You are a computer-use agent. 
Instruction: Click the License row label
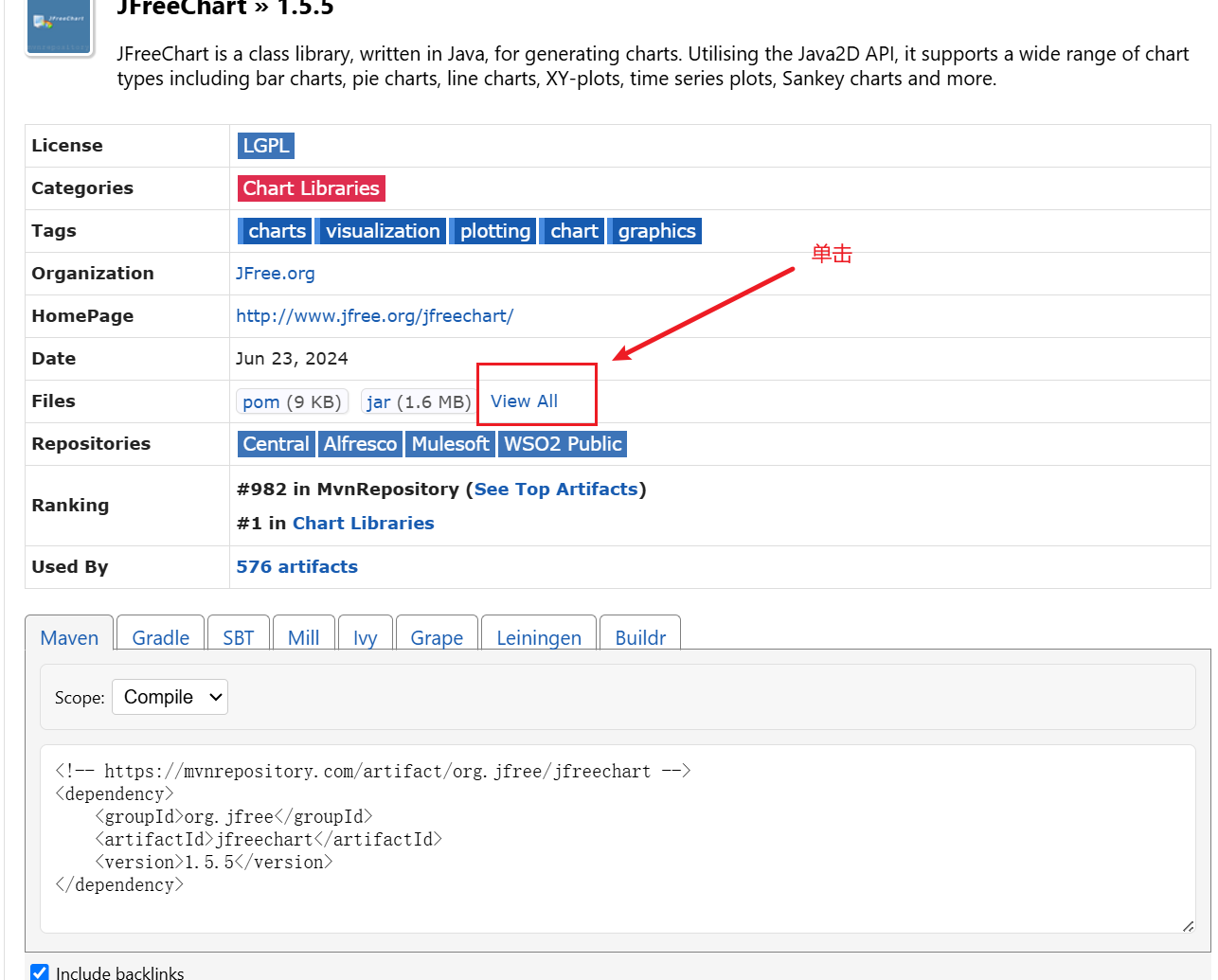coord(67,146)
